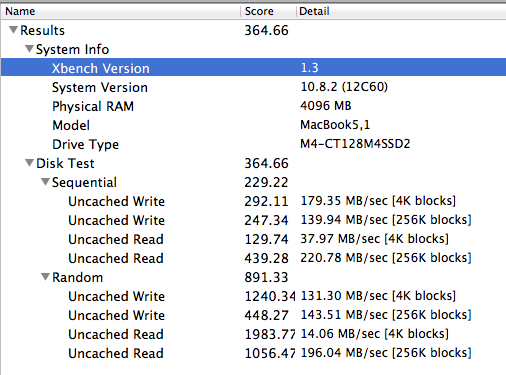Select Sequential Uncached Read 256K blocks row
The width and height of the screenshot is (506, 375).
point(253,258)
